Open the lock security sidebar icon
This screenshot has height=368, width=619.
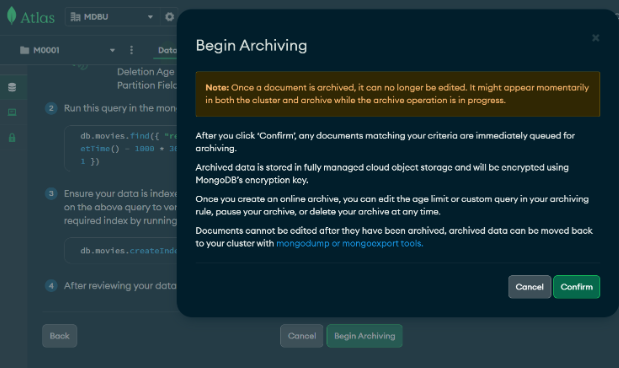[x=12, y=137]
